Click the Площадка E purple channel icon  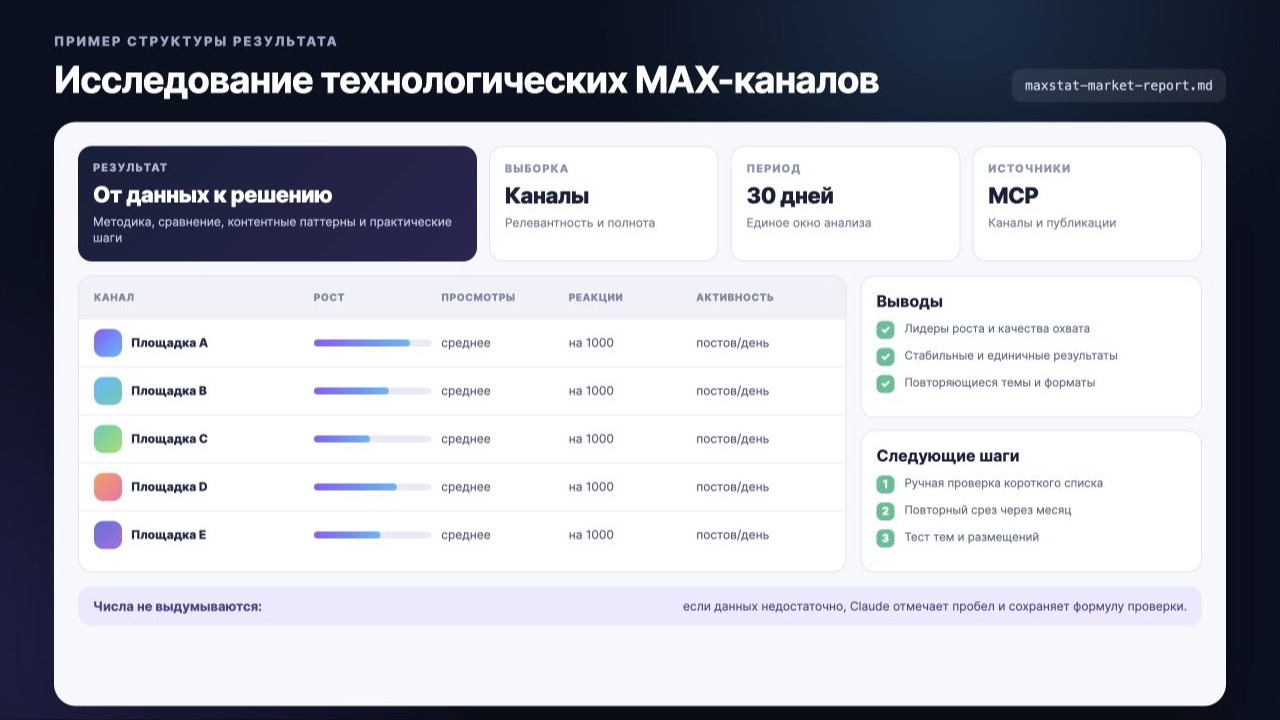coord(108,535)
